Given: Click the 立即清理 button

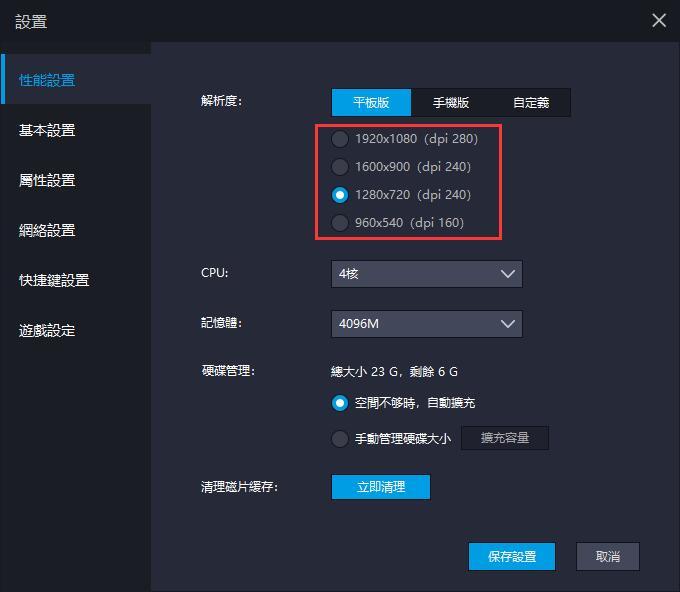Looking at the screenshot, I should [381, 487].
